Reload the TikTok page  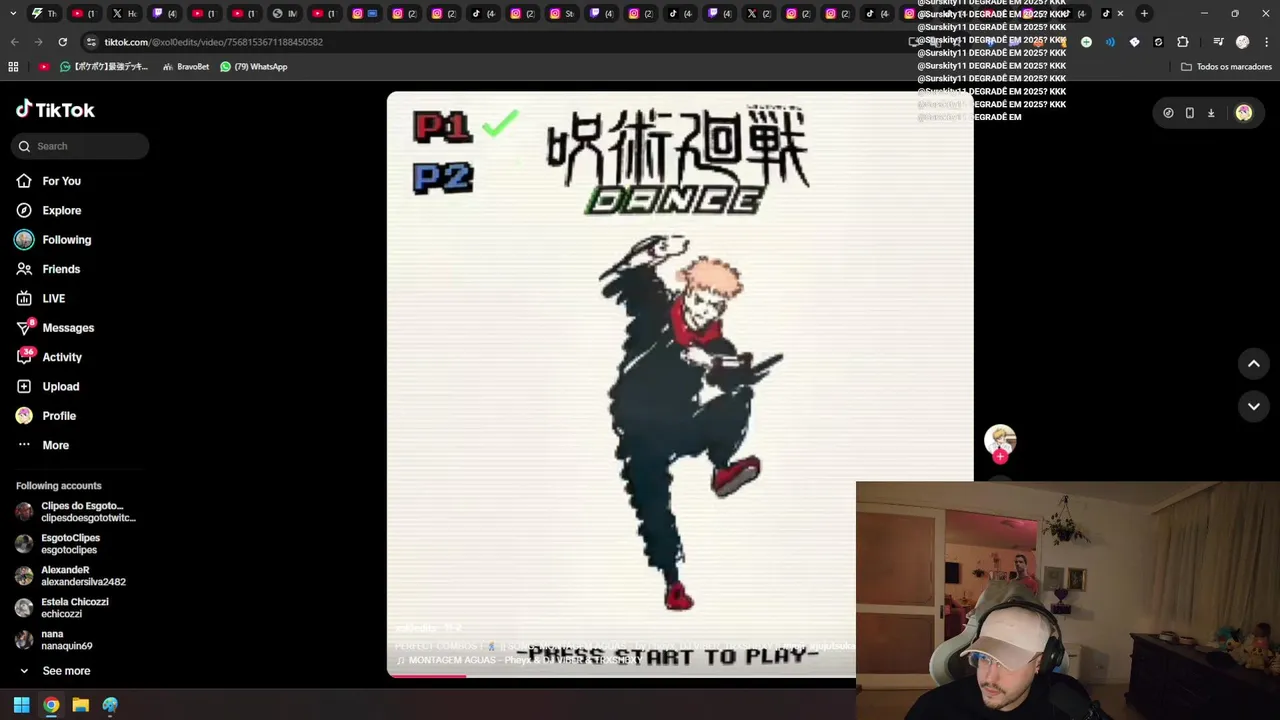coord(63,42)
